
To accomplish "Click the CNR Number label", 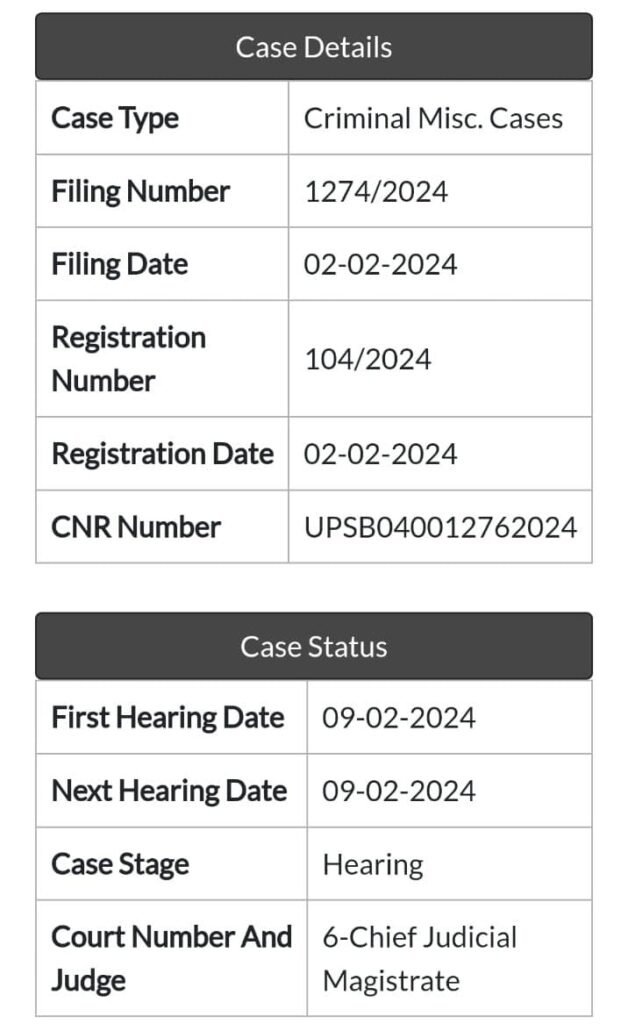I will coord(136,527).
